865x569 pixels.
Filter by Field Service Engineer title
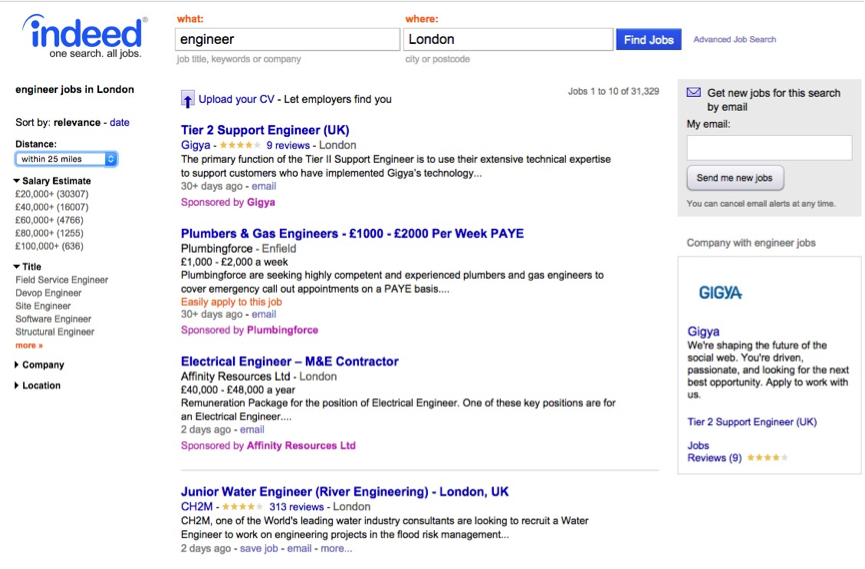62,280
